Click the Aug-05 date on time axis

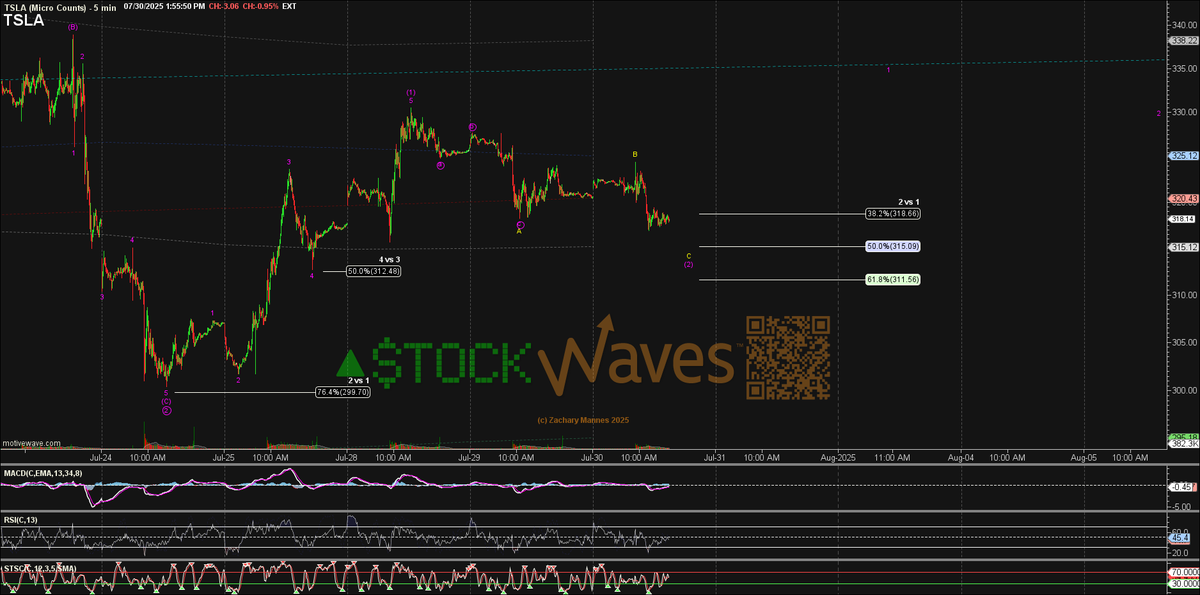pyautogui.click(x=1083, y=457)
